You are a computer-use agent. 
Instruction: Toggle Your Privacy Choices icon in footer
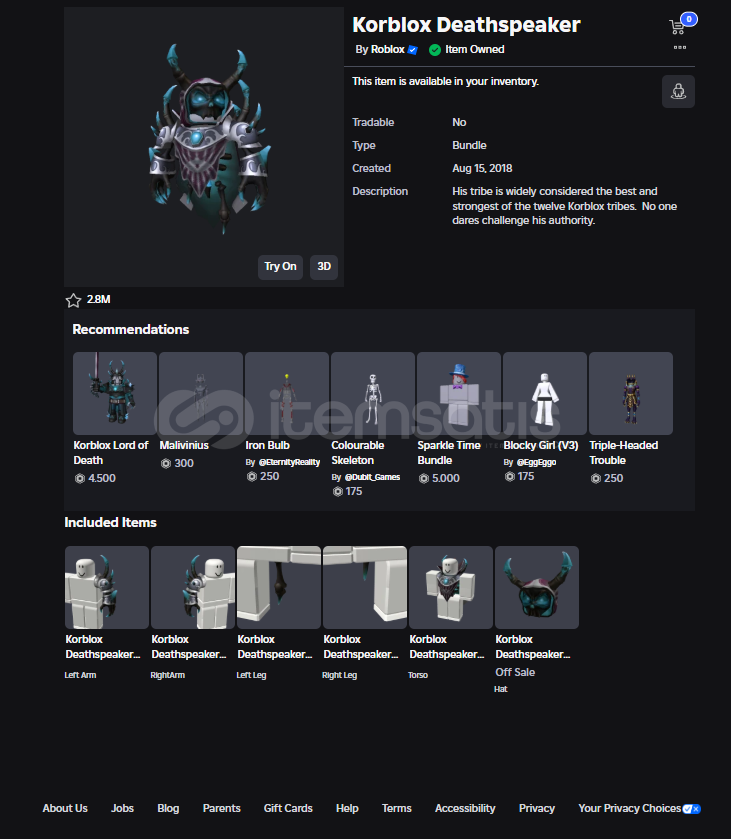click(x=691, y=809)
